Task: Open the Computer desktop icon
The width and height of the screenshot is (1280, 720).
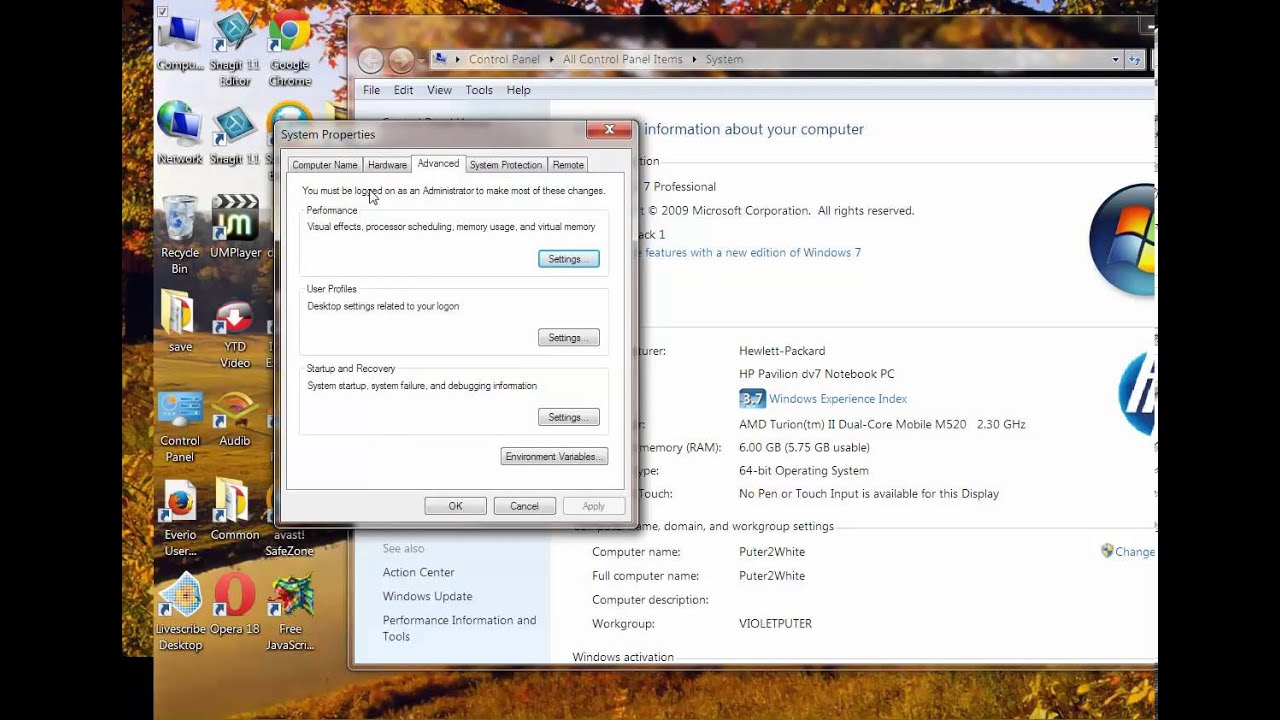Action: (180, 44)
